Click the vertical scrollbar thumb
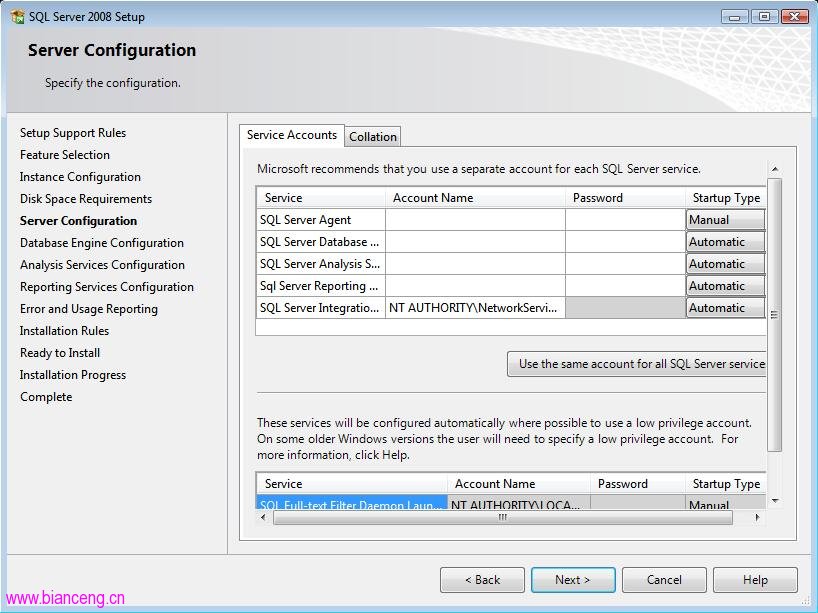 pyautogui.click(x=775, y=315)
